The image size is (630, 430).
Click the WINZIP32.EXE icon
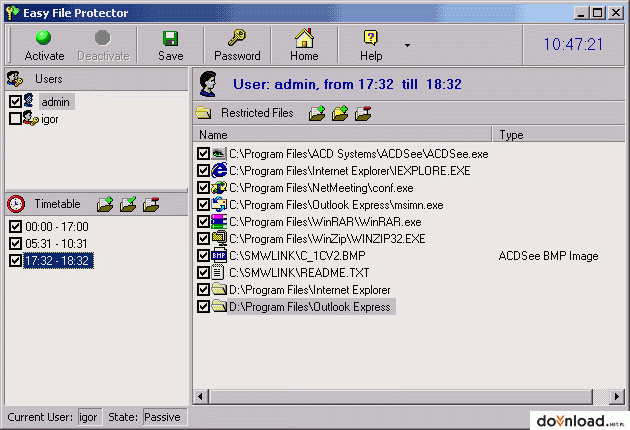point(219,238)
